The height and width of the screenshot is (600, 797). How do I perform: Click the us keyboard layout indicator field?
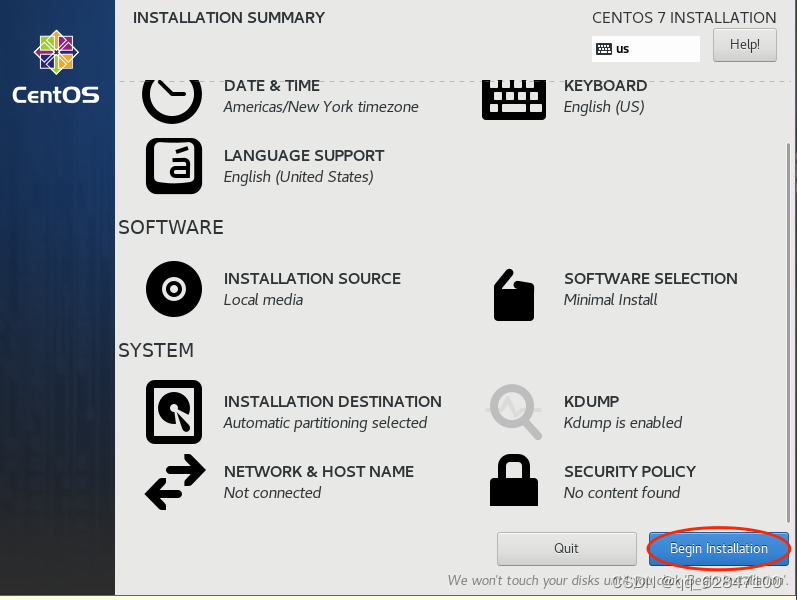(x=646, y=49)
